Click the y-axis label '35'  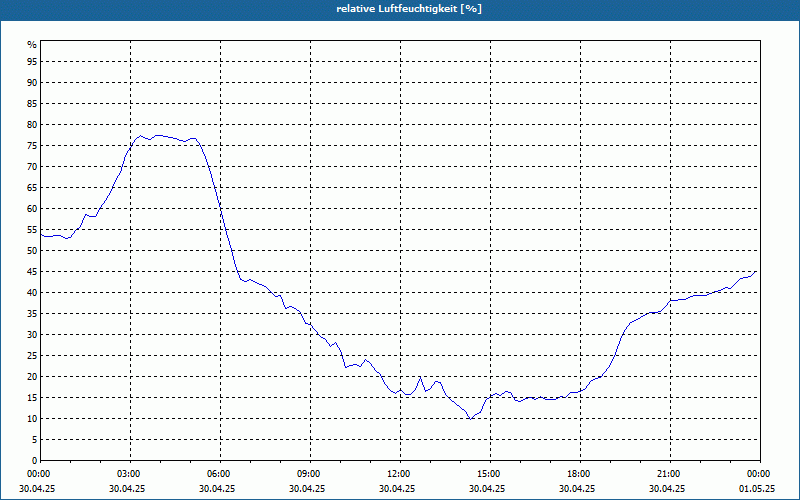[x=32, y=314]
